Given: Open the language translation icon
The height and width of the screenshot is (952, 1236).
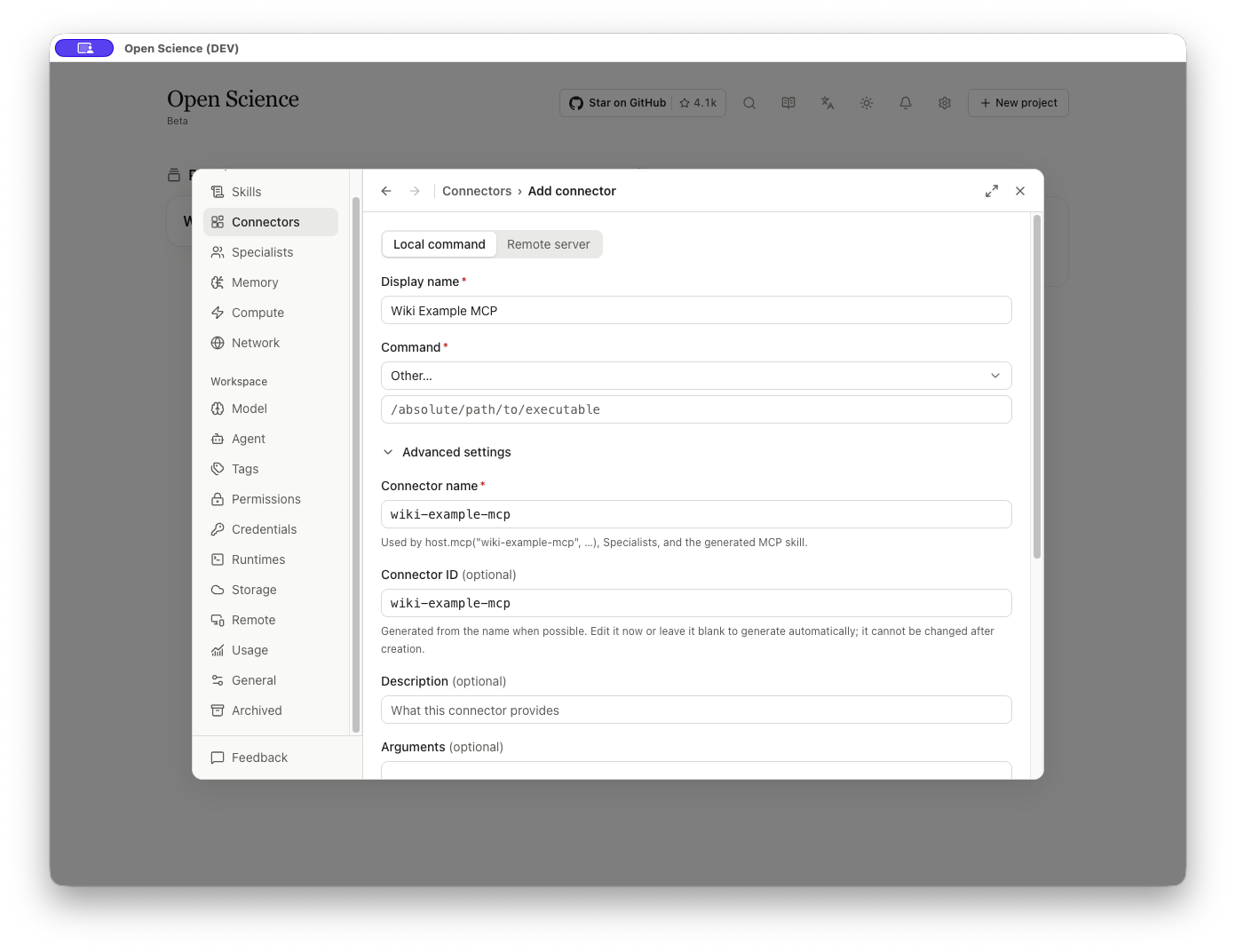Looking at the screenshot, I should coord(828,103).
